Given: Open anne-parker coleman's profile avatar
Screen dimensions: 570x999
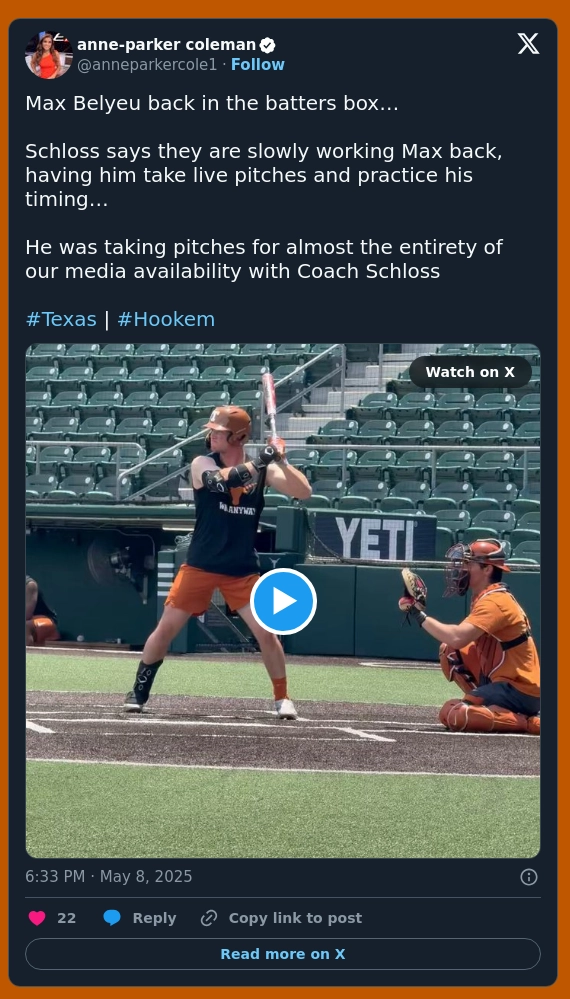Looking at the screenshot, I should tap(49, 55).
